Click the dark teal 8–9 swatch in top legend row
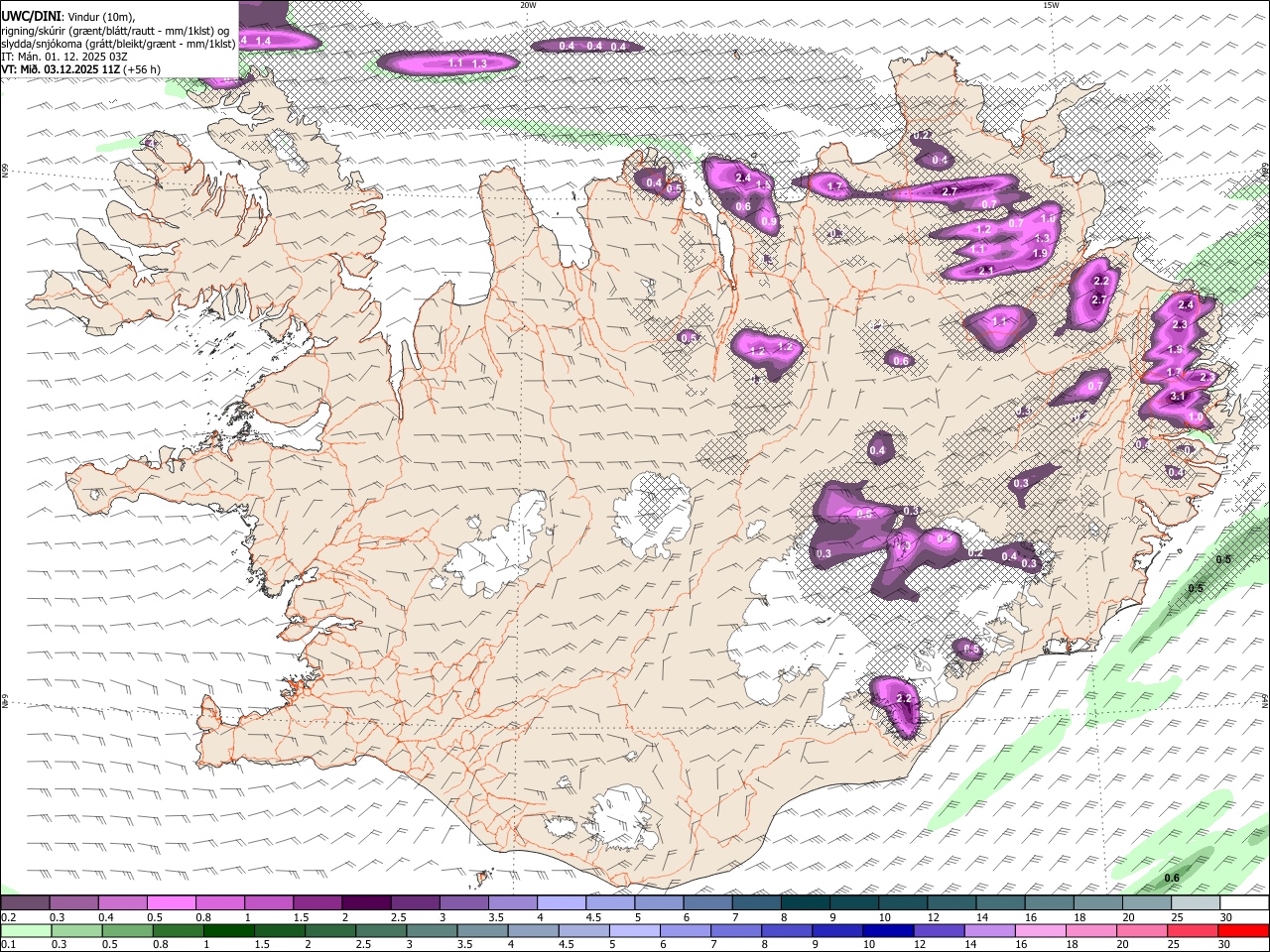The width and height of the screenshot is (1270, 952). 806,903
